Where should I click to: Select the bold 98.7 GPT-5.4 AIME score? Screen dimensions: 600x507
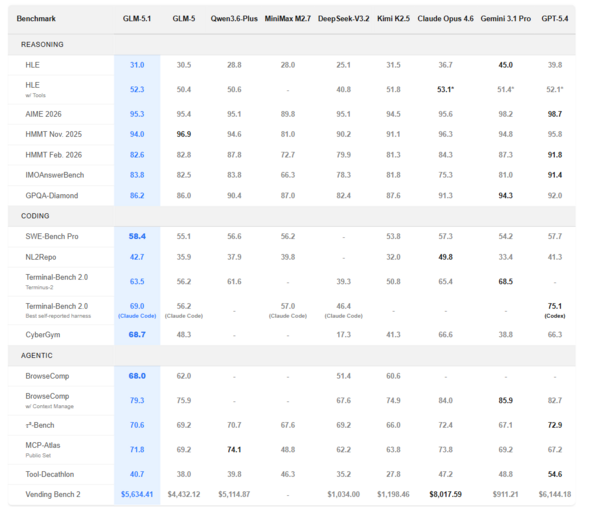[x=554, y=114]
